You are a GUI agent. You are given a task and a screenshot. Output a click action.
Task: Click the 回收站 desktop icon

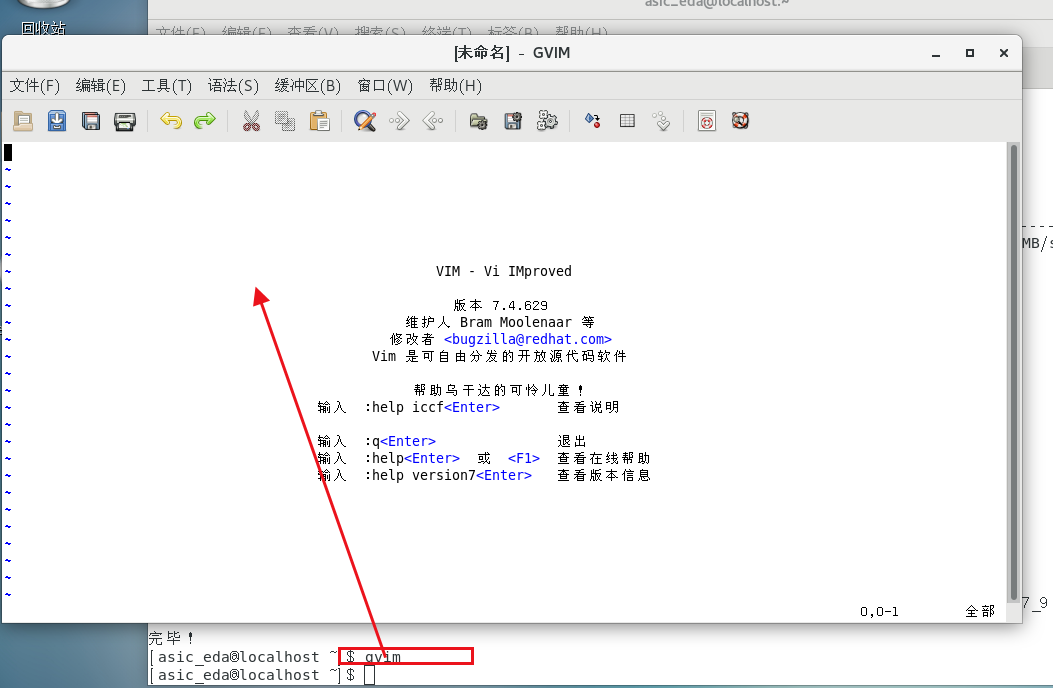click(43, 17)
